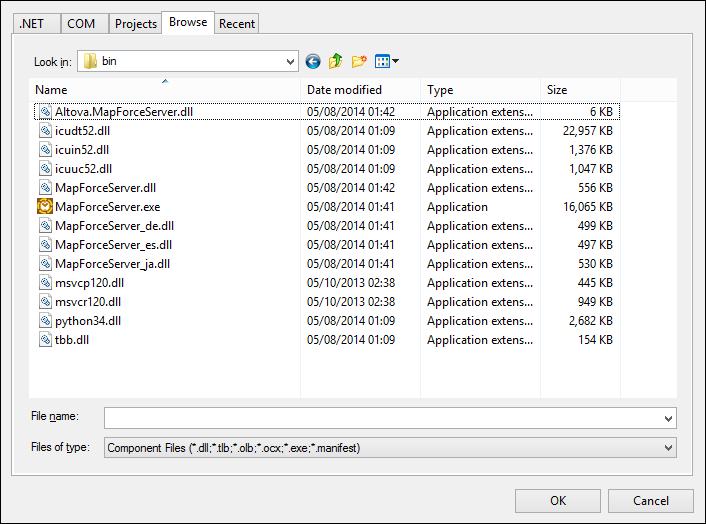Expand the Look in folder dropdown
Image resolution: width=706 pixels, height=524 pixels.
click(289, 62)
